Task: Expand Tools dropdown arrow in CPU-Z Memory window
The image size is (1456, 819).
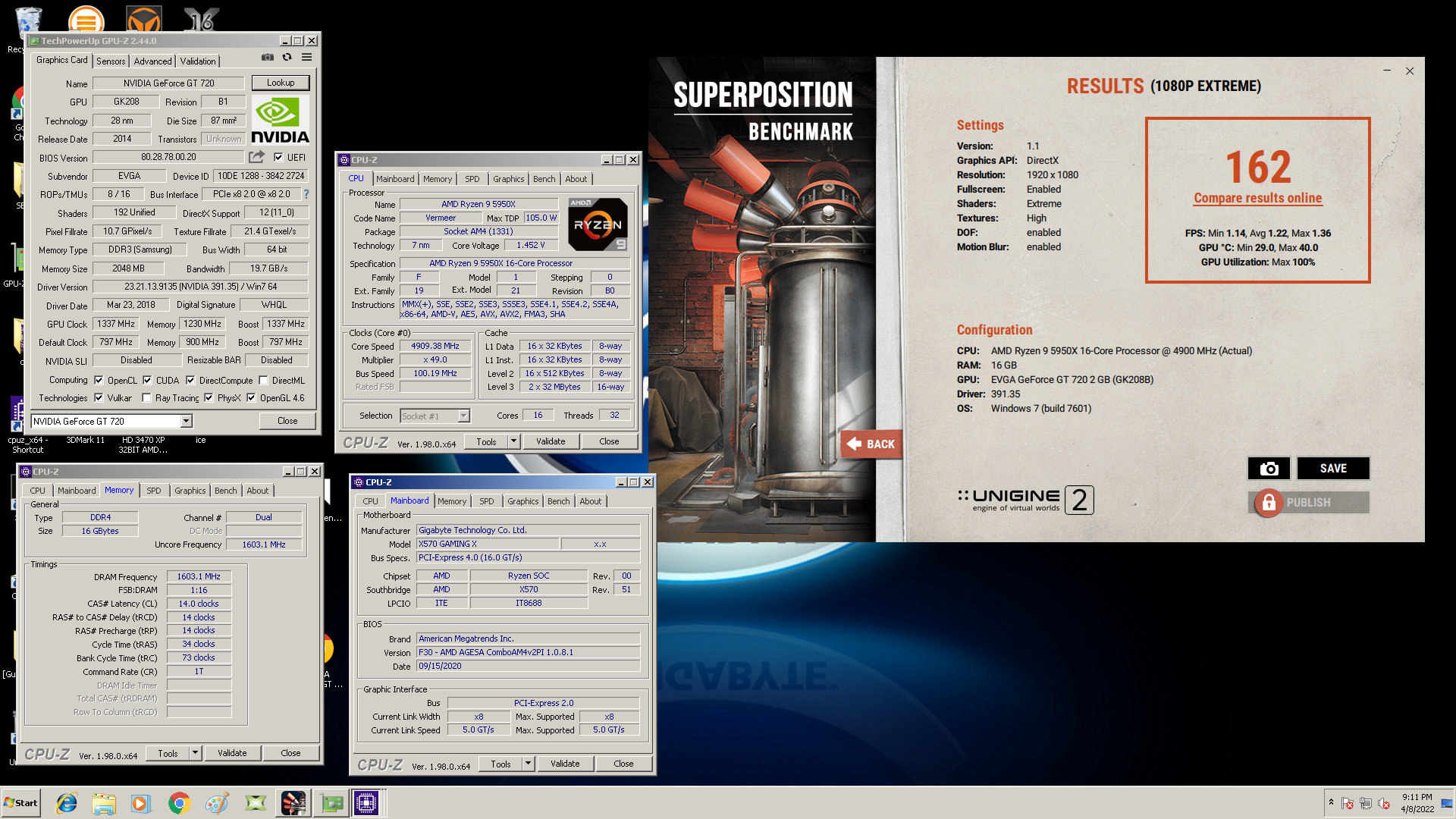Action: [195, 753]
